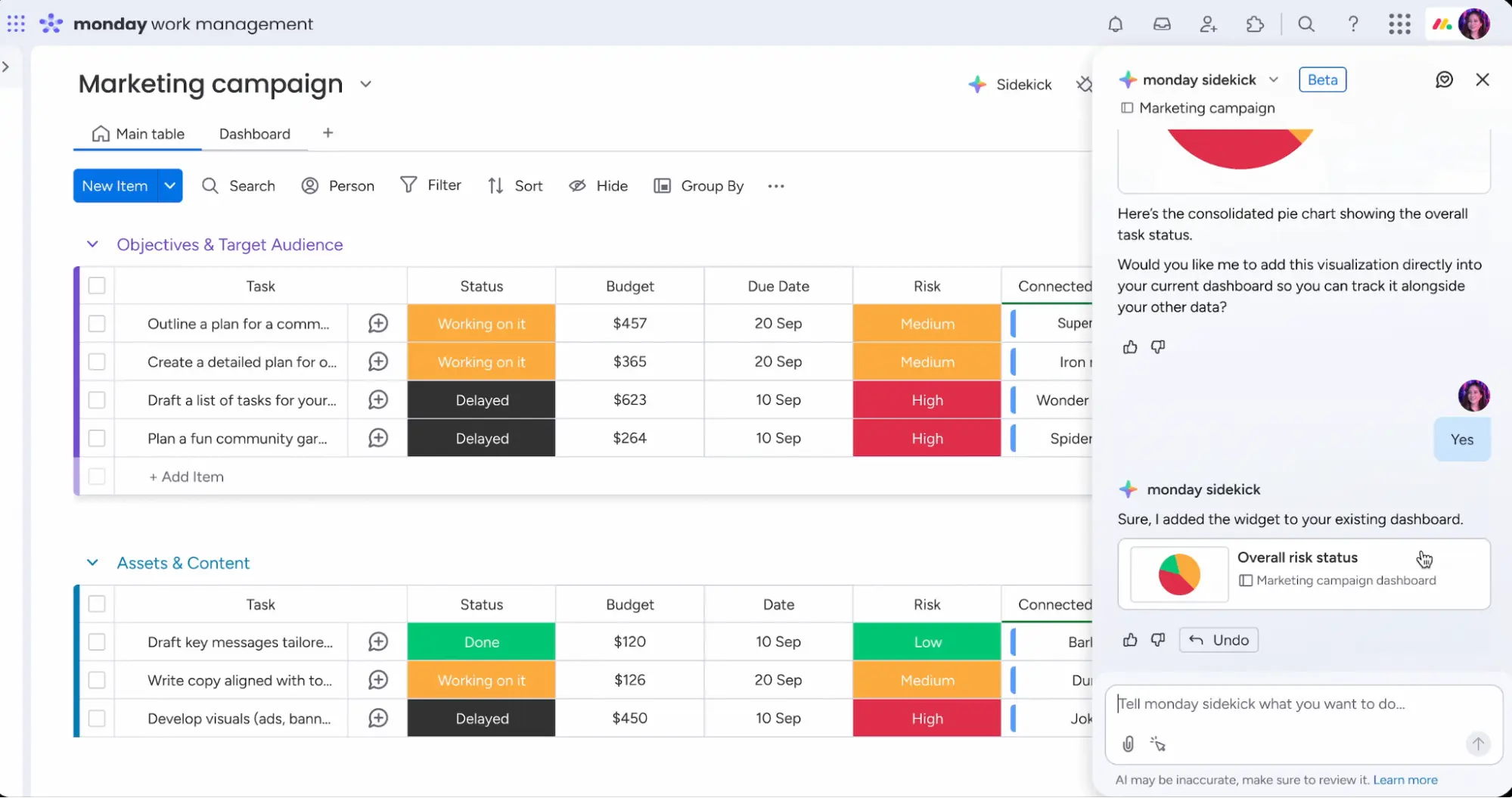Open Group By options
Image resolution: width=1512 pixels, height=798 pixels.
tap(699, 186)
